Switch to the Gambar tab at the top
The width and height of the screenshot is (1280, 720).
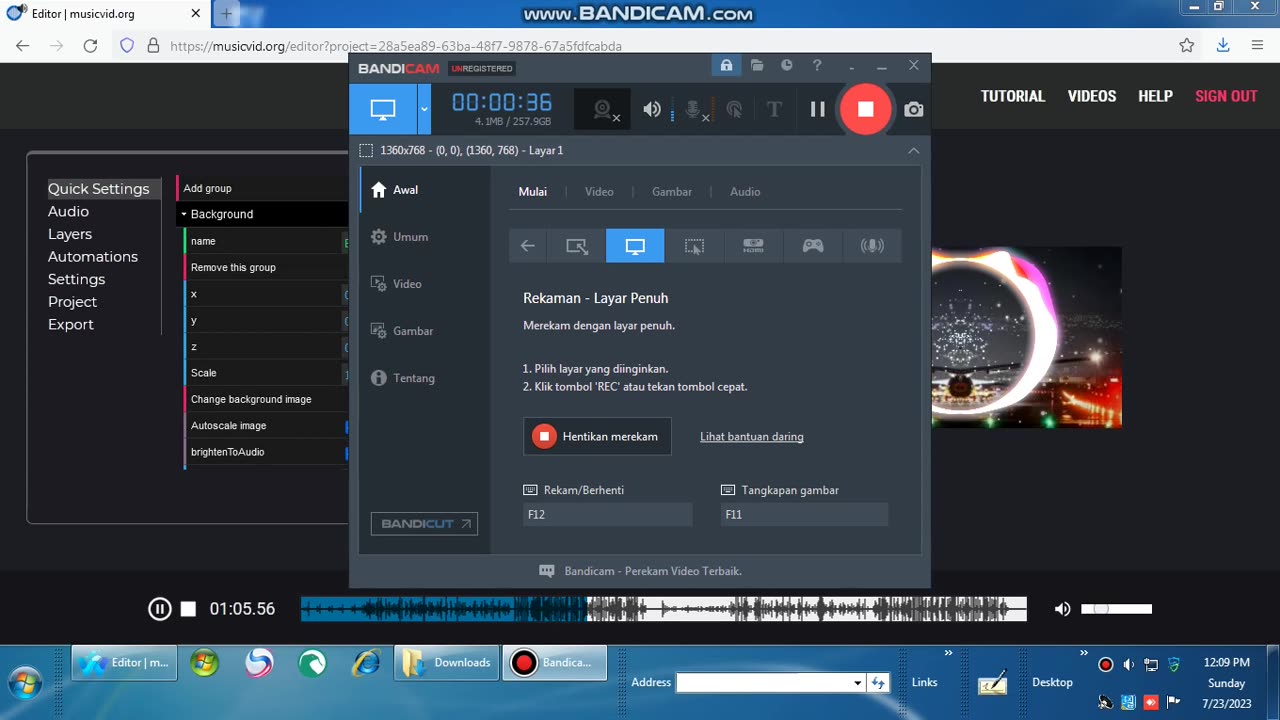tap(672, 192)
